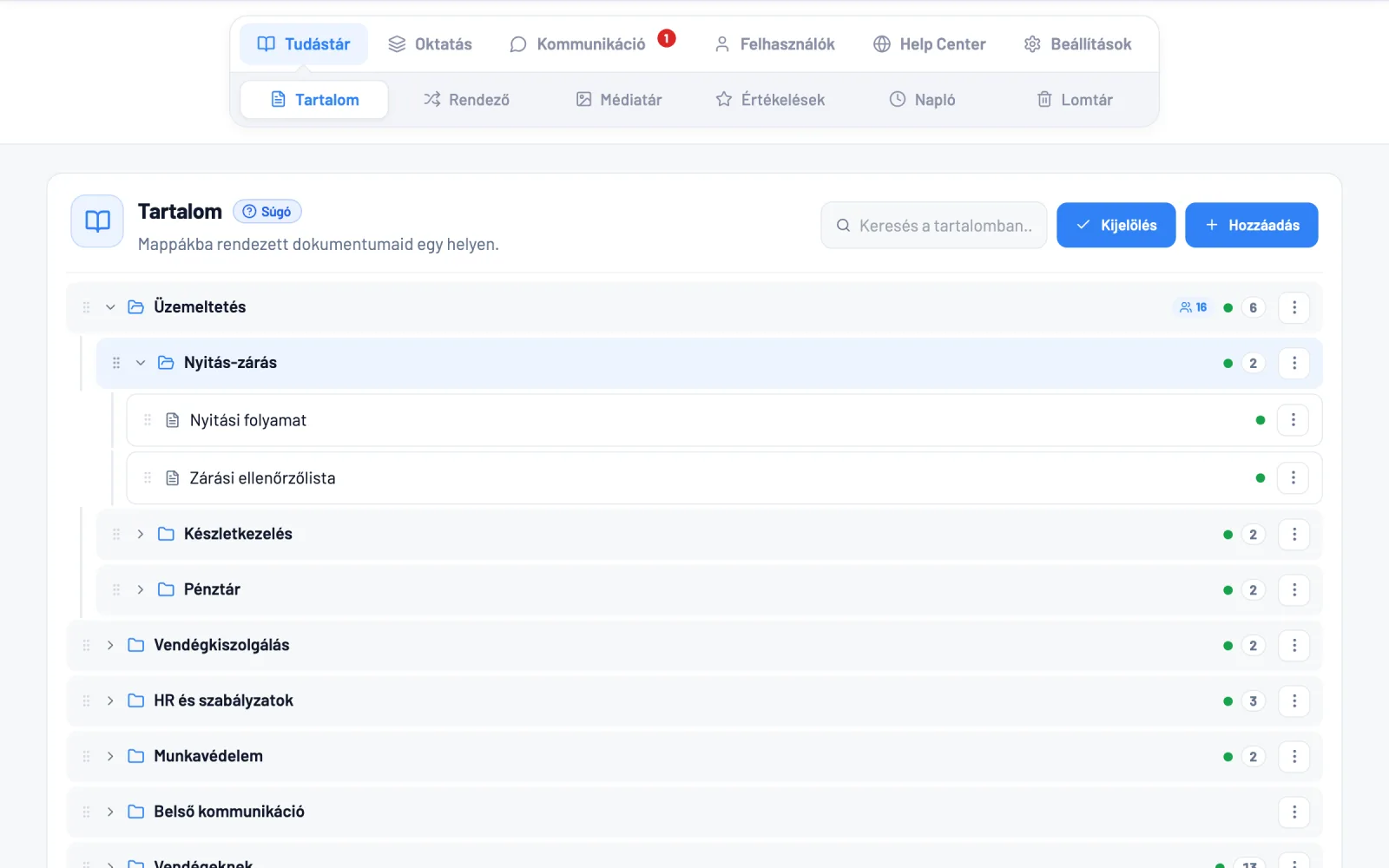This screenshot has height=868, width=1389.
Task: Expand the Pénztár folder
Action: pos(141,589)
